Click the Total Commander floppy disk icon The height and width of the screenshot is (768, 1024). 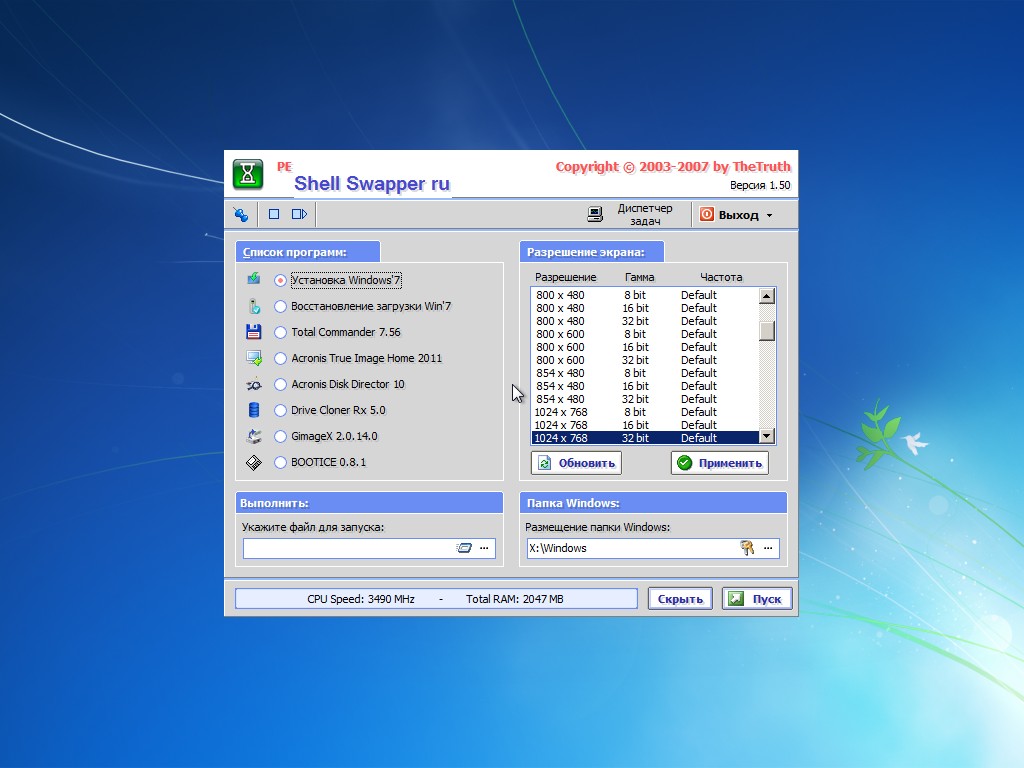coord(254,332)
